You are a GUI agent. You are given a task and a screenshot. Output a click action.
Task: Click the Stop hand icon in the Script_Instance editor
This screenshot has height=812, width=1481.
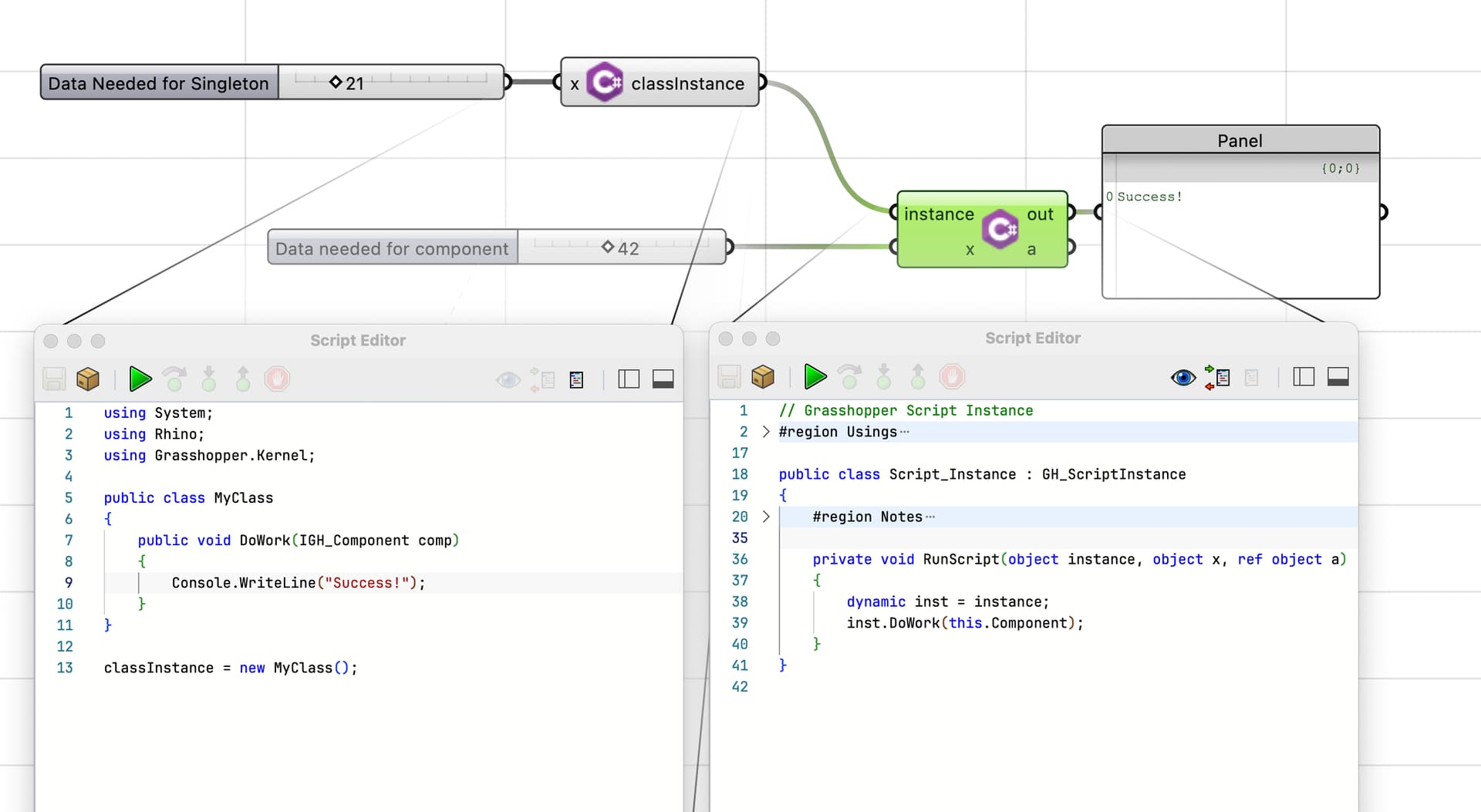tap(952, 376)
